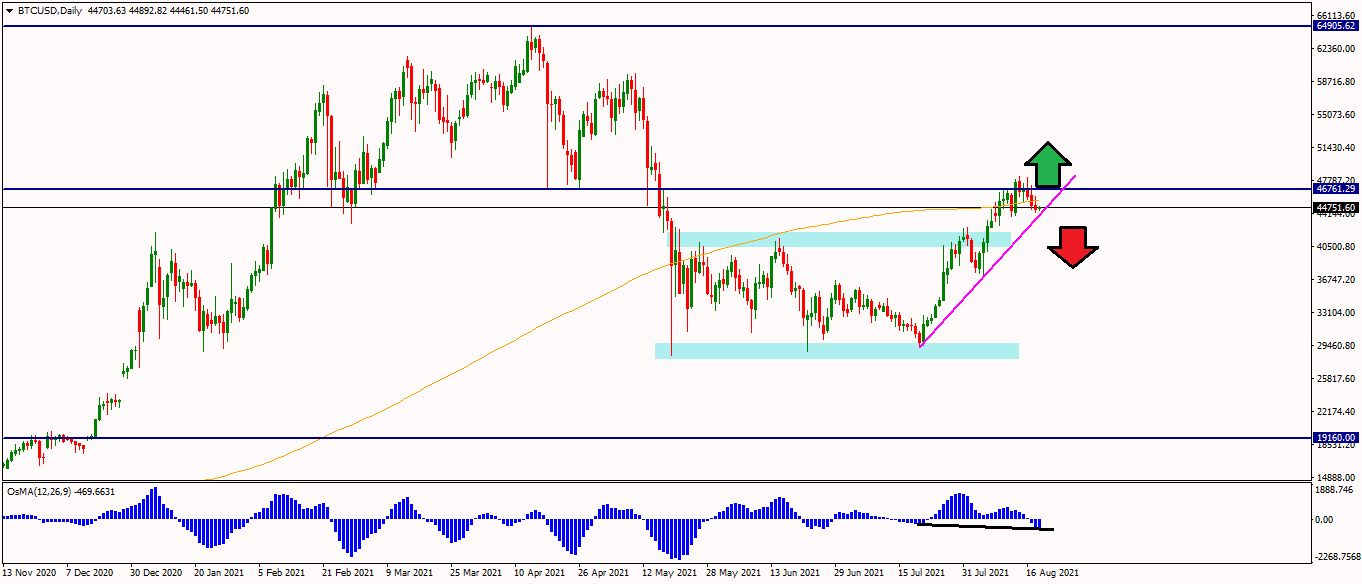Select the lower cyan support rectangle
The height and width of the screenshot is (584, 1362).
point(836,350)
